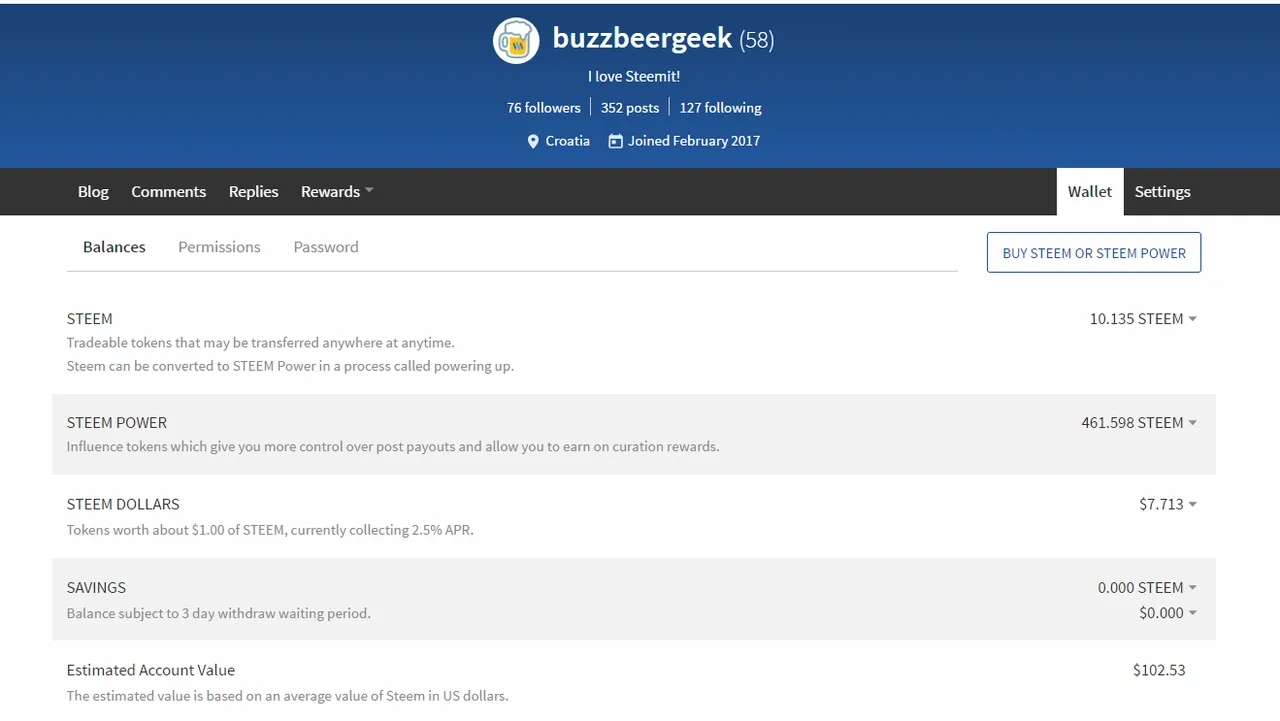The image size is (1280, 721).
Task: Switch to the Permissions sub-tab
Action: [219, 247]
